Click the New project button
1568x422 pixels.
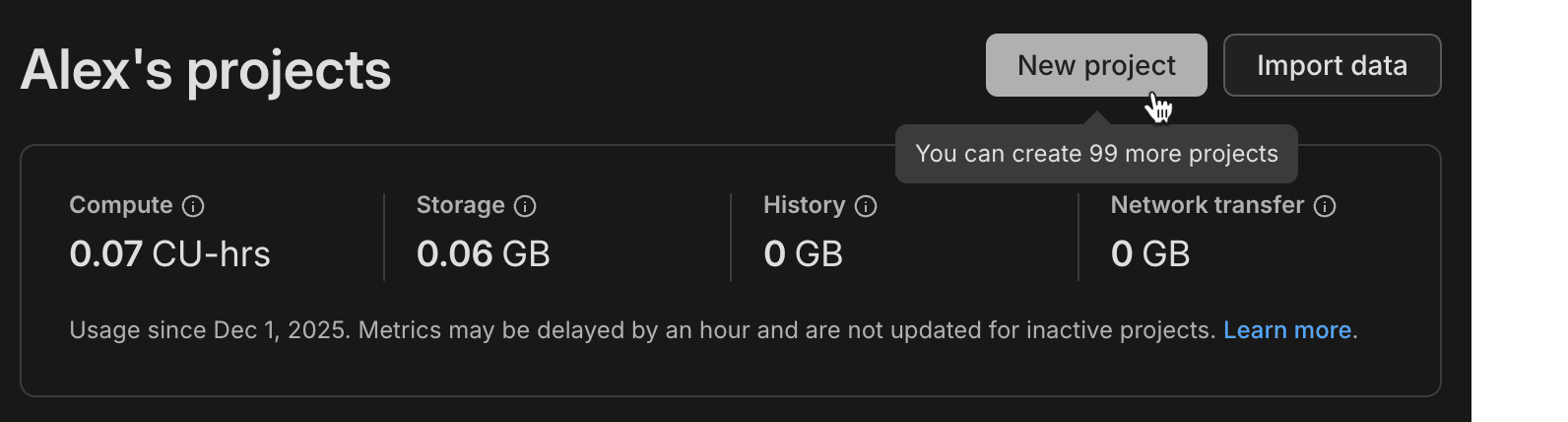[1095, 65]
